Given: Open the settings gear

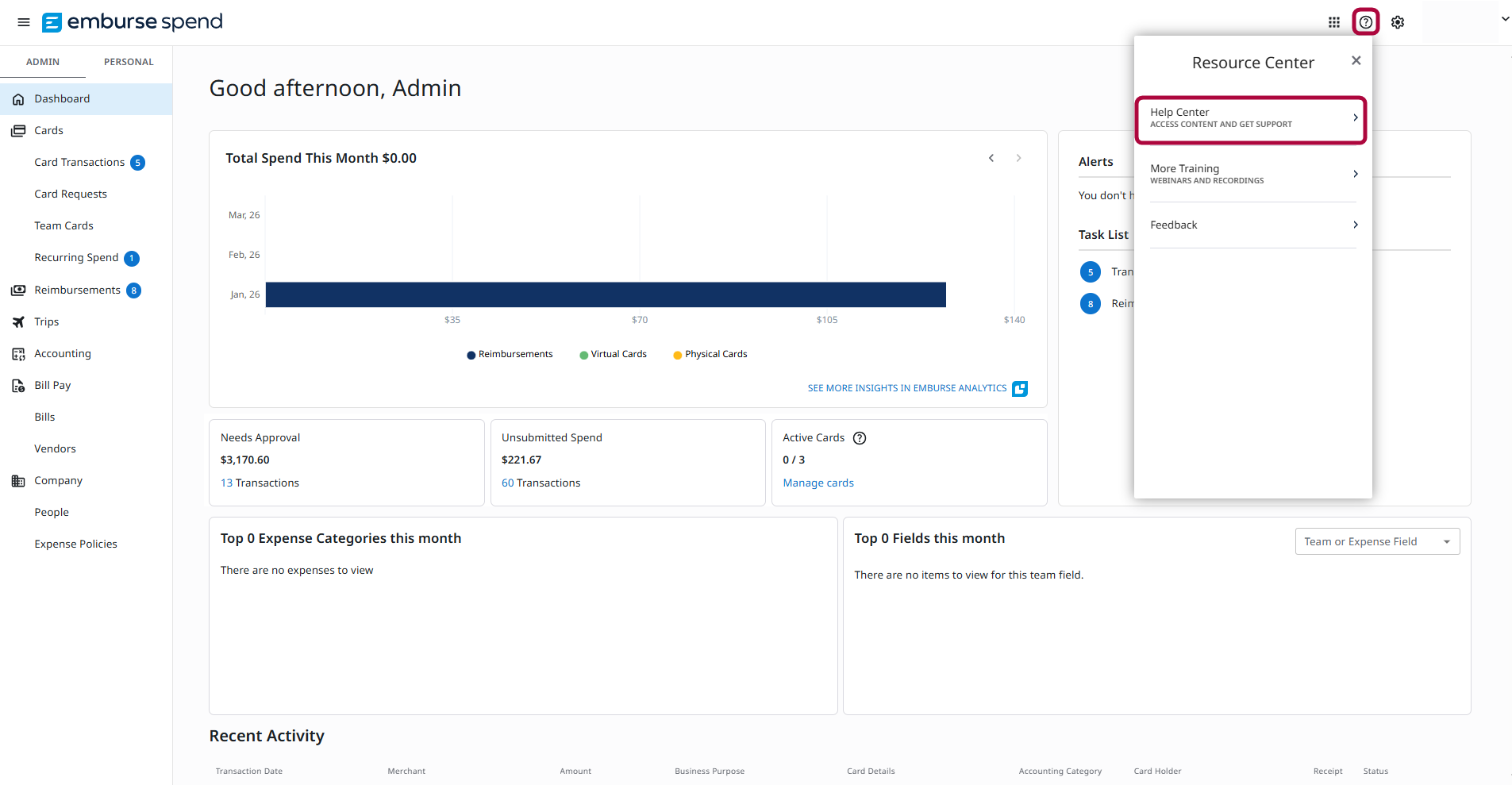Looking at the screenshot, I should (1399, 22).
